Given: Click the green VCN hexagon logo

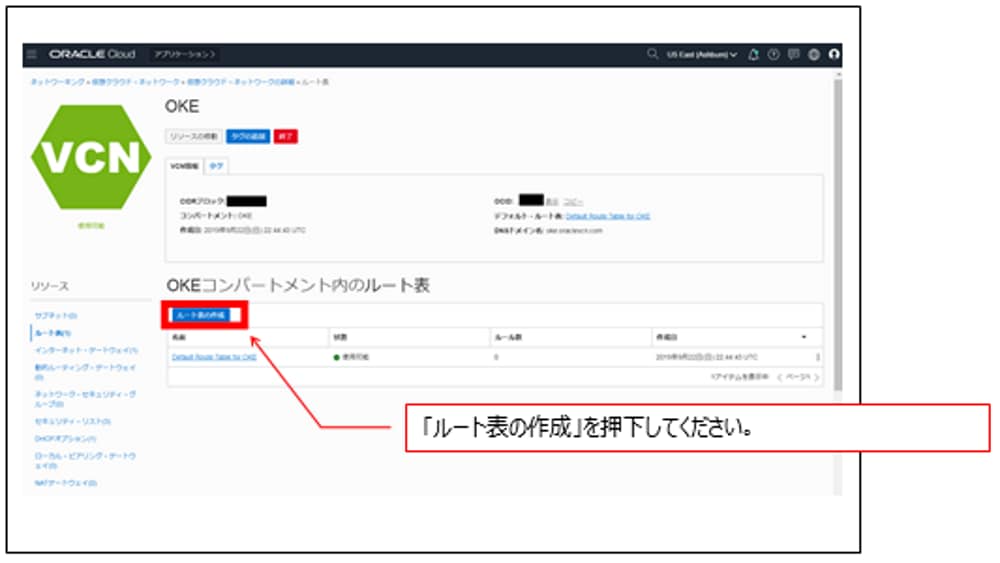Looking at the screenshot, I should click(x=91, y=157).
